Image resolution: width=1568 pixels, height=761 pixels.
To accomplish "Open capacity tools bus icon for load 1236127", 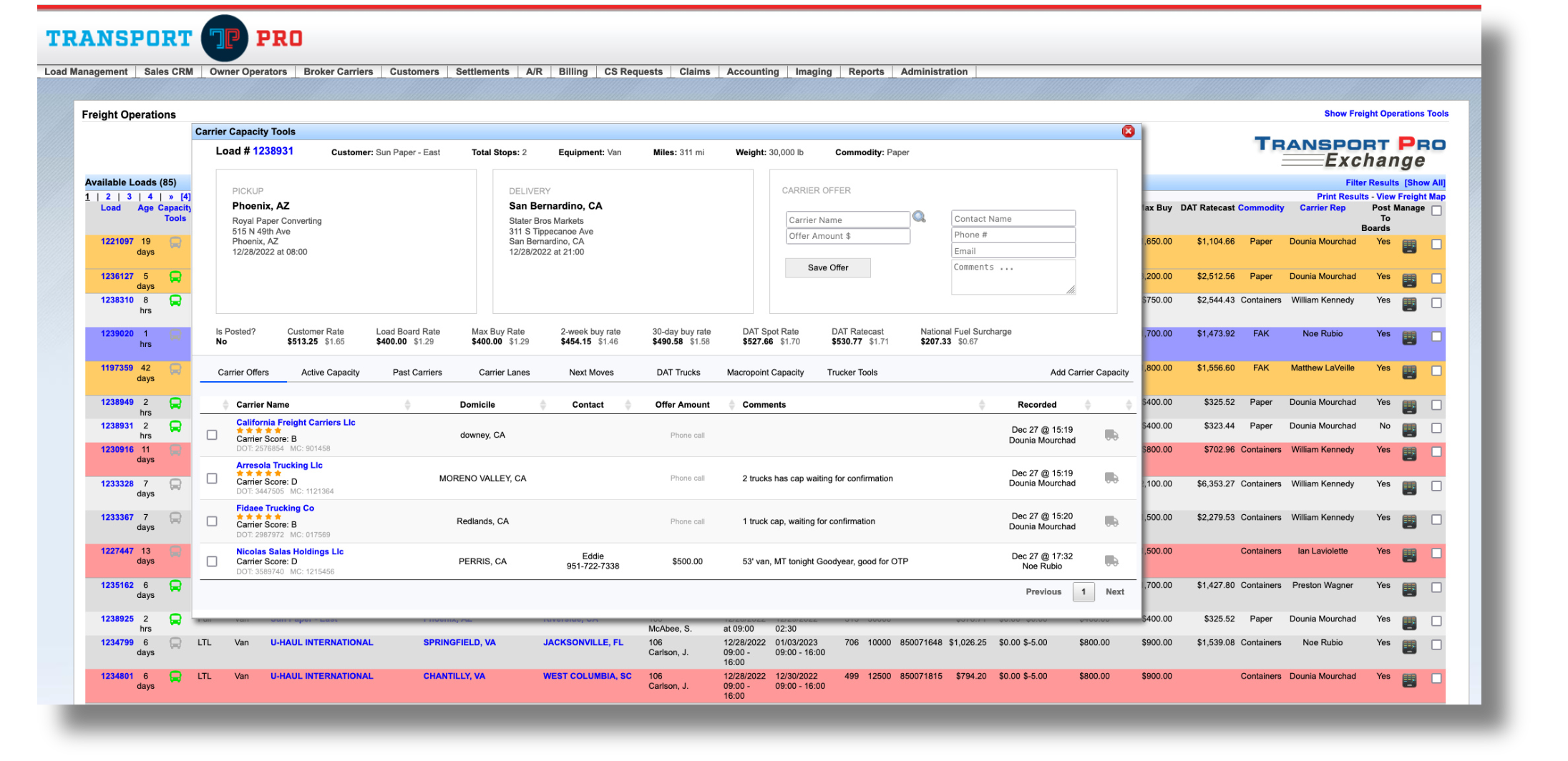I will [x=175, y=277].
